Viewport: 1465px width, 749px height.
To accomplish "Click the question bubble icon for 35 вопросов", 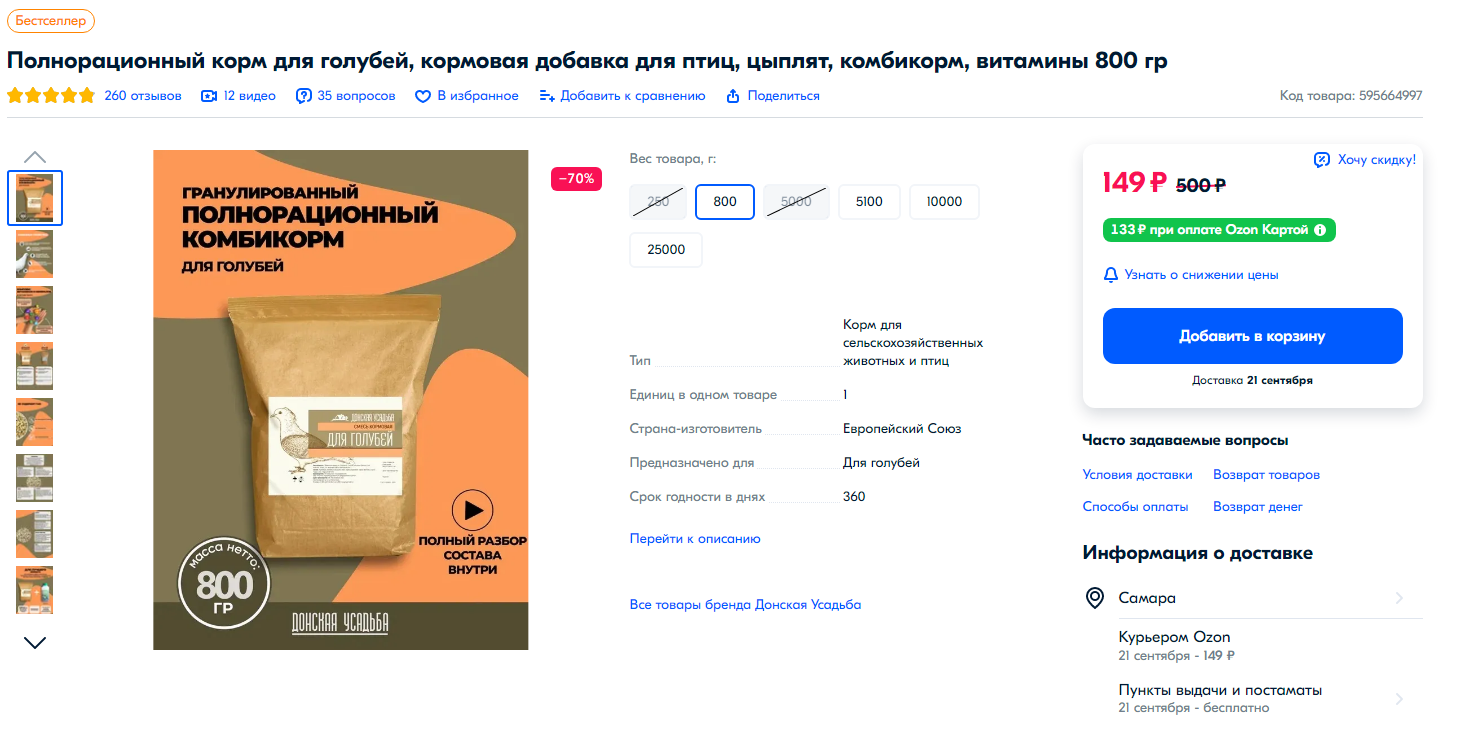I will tap(304, 96).
